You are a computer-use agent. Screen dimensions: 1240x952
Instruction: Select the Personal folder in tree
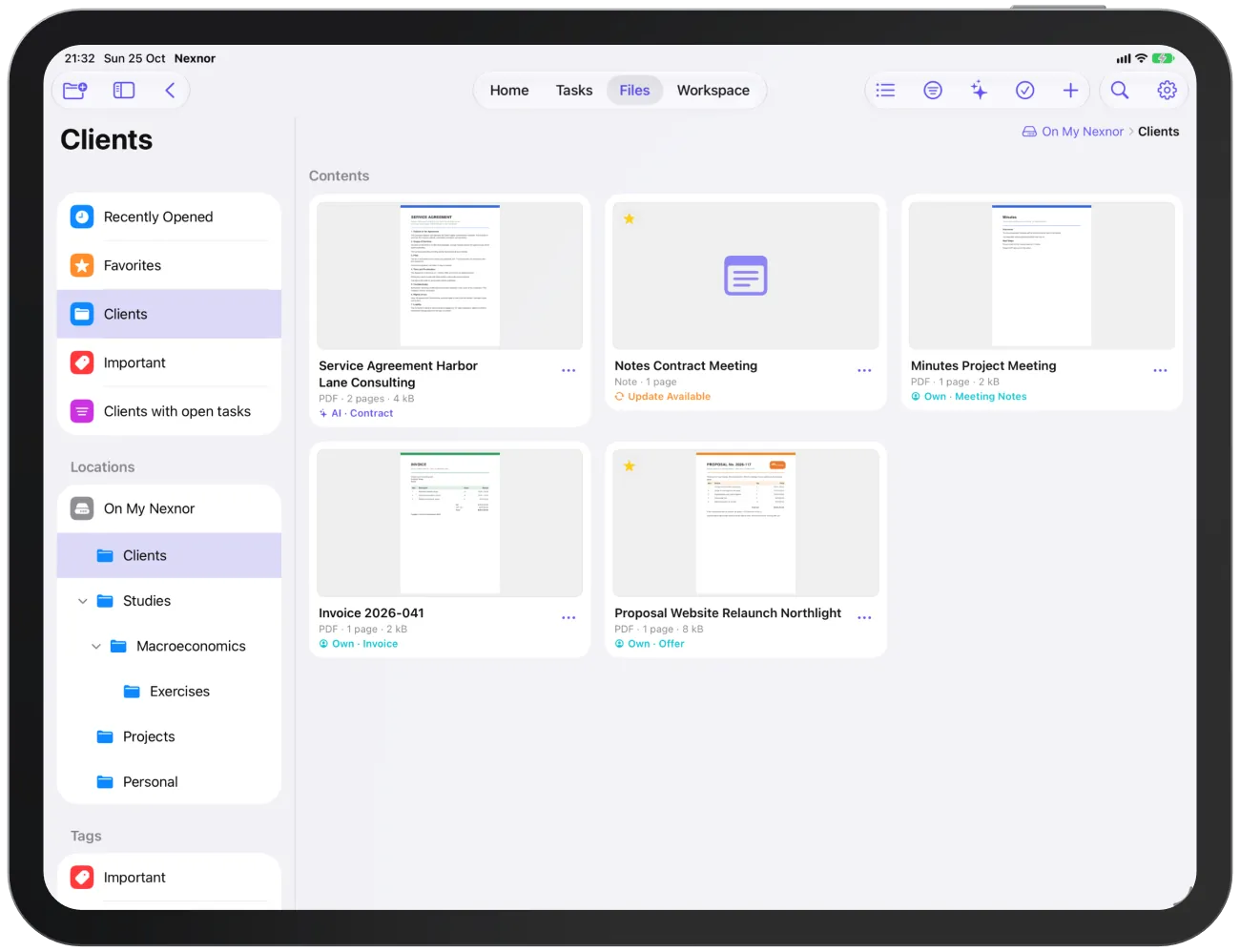coord(169,782)
